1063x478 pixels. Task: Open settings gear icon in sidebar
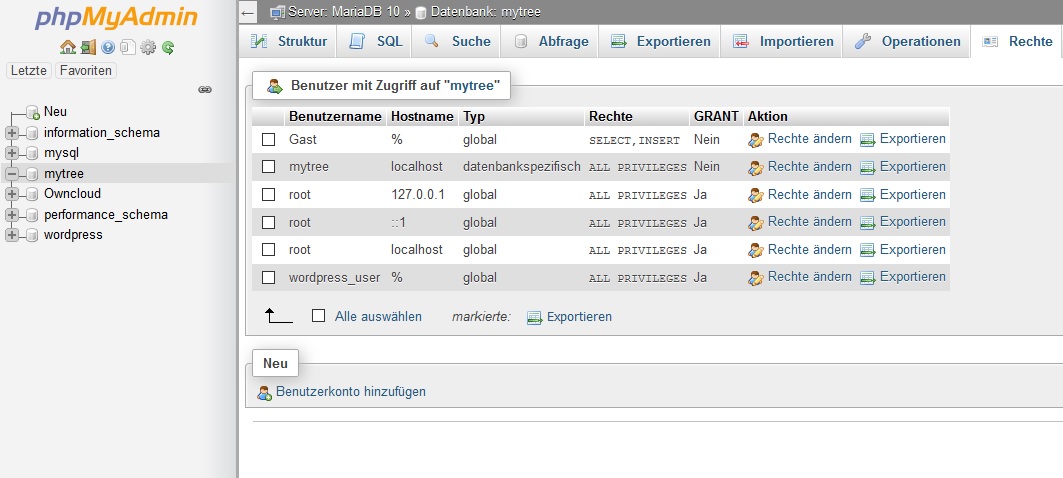tap(148, 47)
